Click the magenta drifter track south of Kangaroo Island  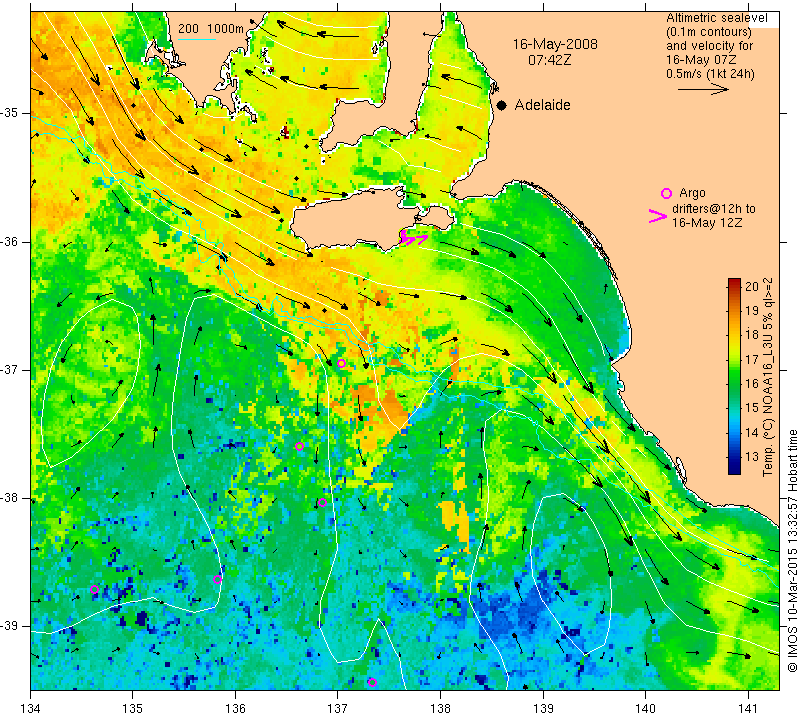(x=412, y=238)
